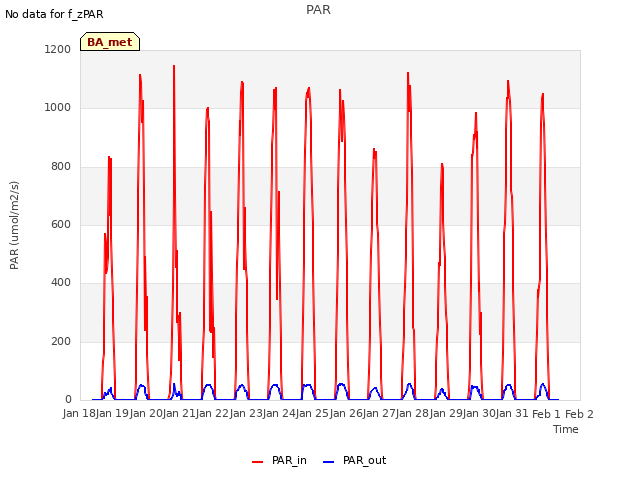Select the 'No data for f_zPAR' message
This screenshot has width=640, height=480.
pos(54,14)
